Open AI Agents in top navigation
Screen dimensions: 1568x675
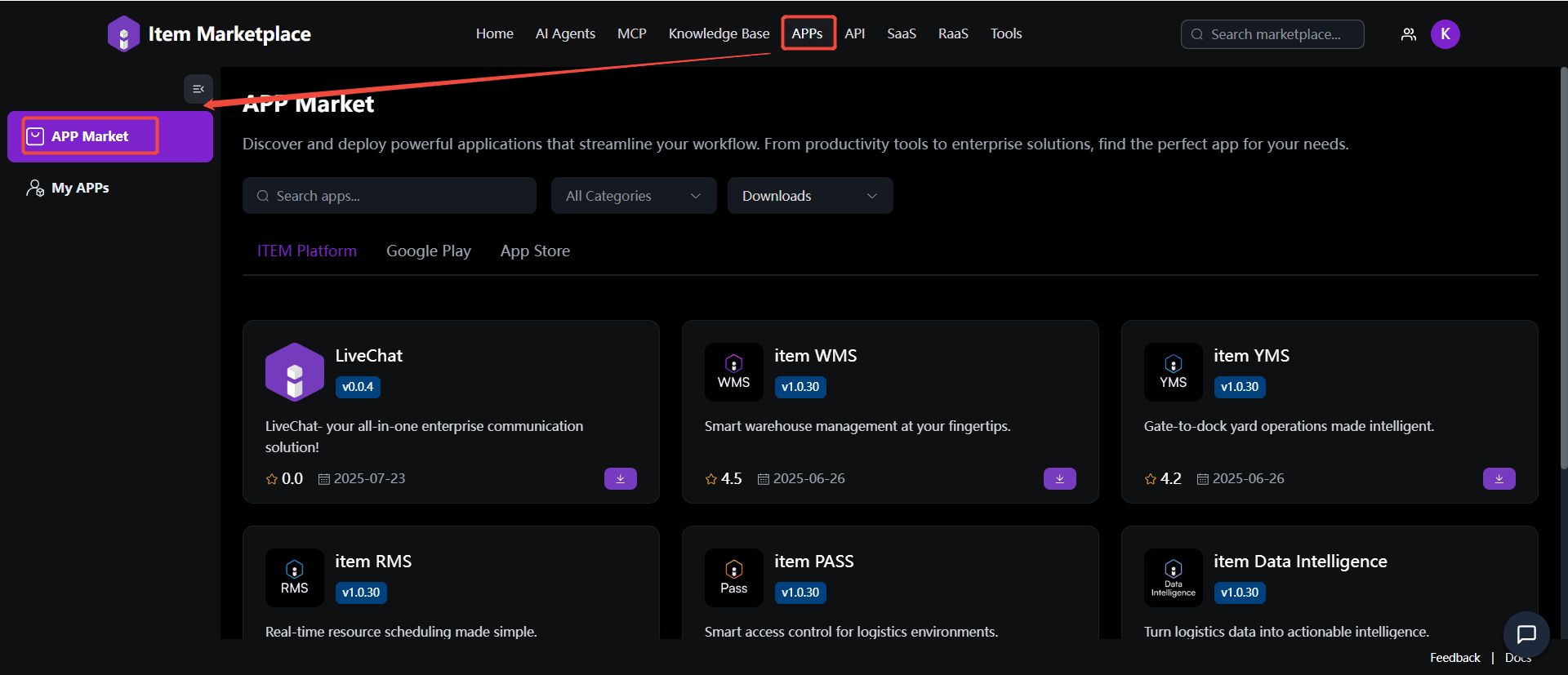click(565, 33)
